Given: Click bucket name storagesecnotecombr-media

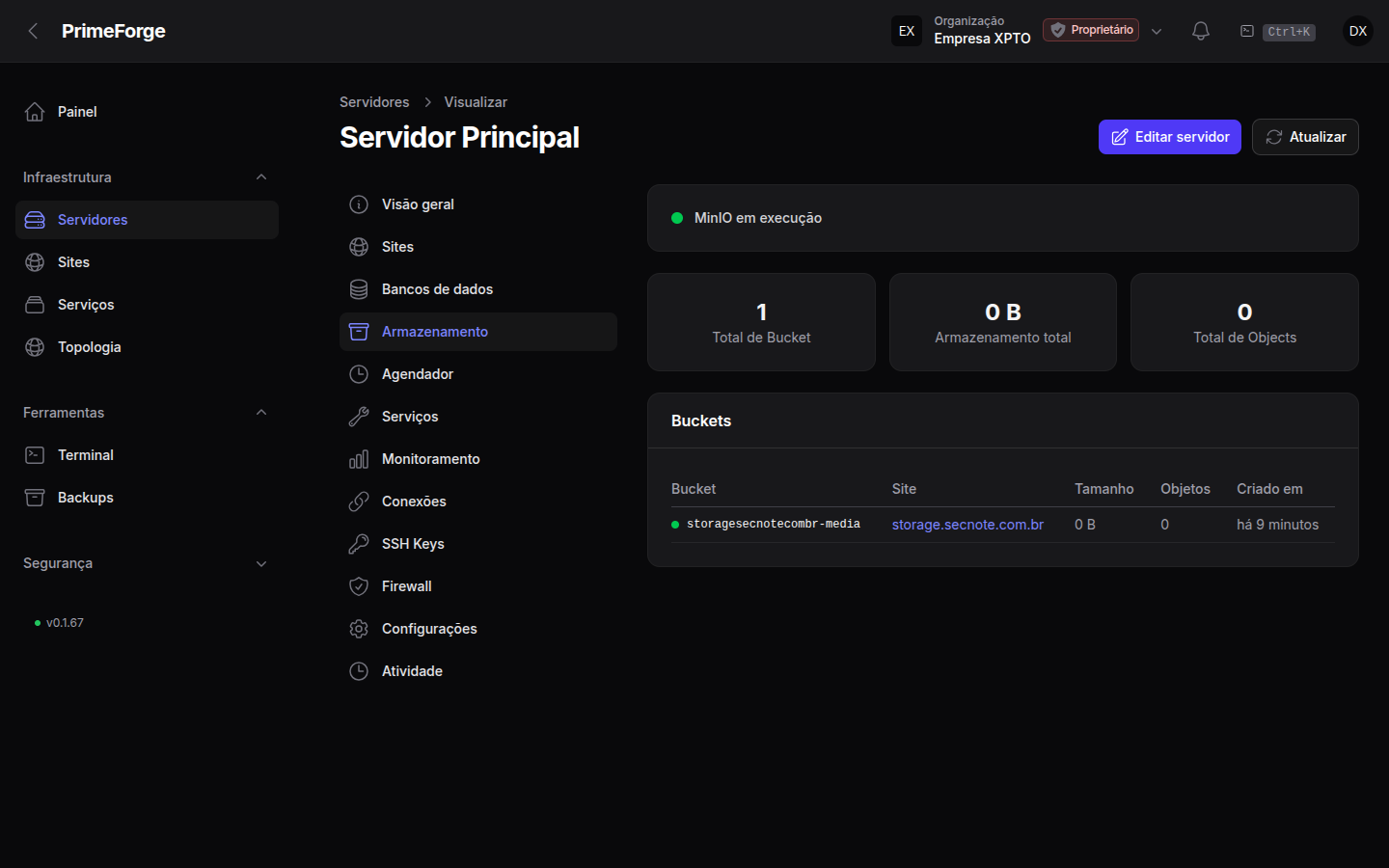Looking at the screenshot, I should pos(774,525).
